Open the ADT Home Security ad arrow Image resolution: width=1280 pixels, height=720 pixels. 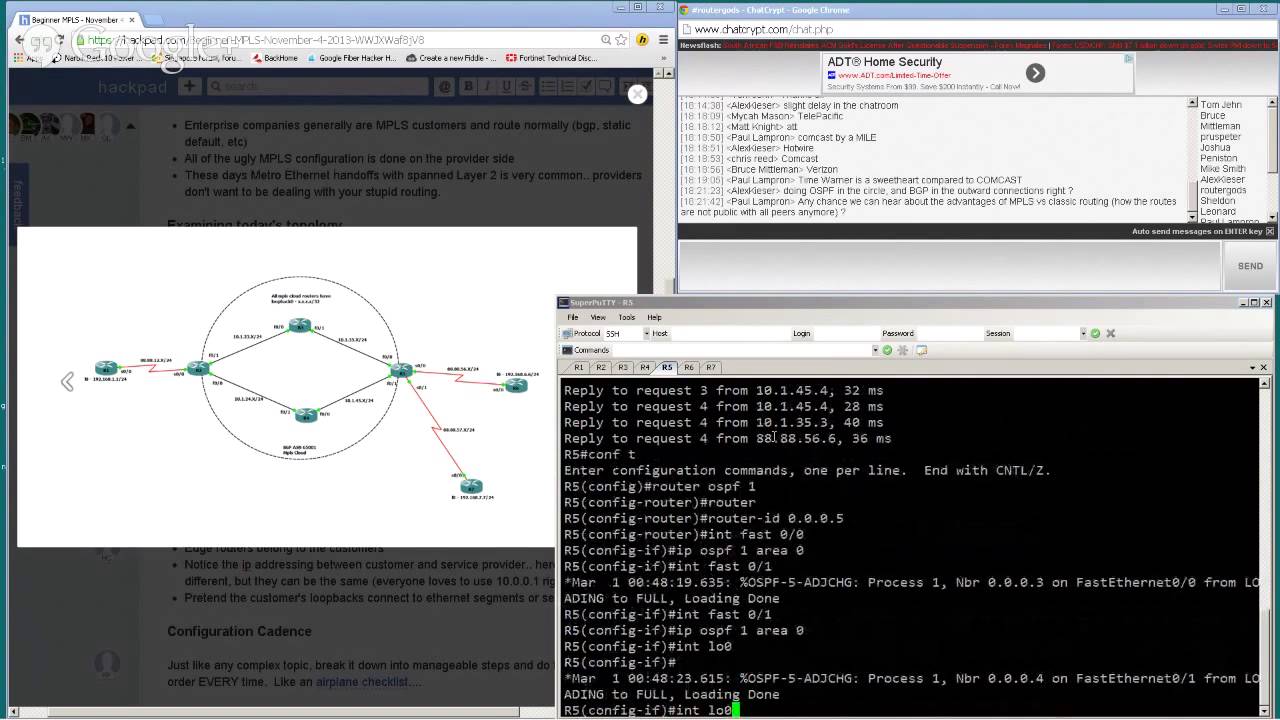tap(1035, 73)
